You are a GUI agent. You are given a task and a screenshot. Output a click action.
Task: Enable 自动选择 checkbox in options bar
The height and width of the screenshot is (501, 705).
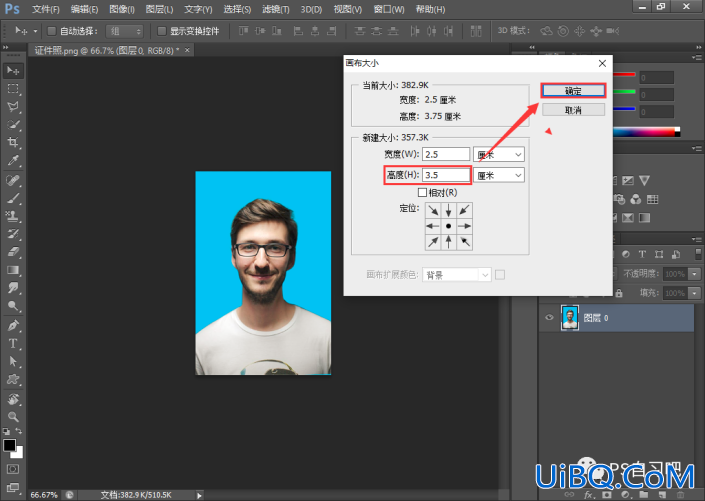[x=52, y=31]
